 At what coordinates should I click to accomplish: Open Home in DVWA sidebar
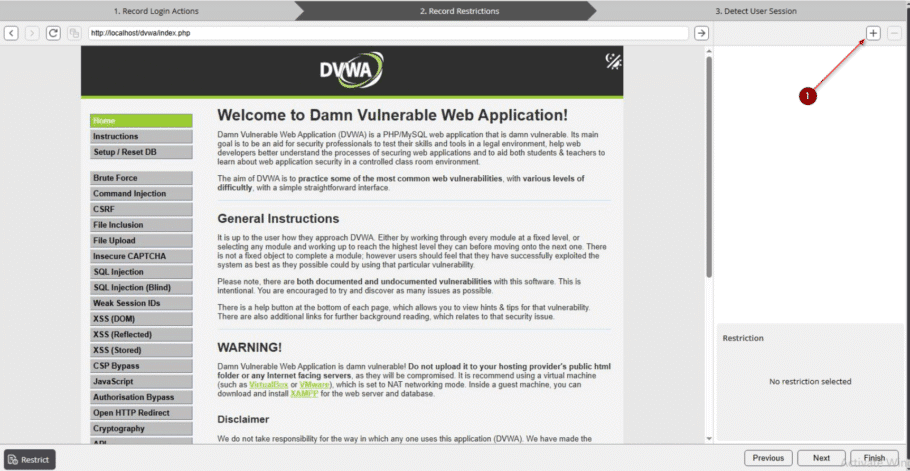coord(141,121)
